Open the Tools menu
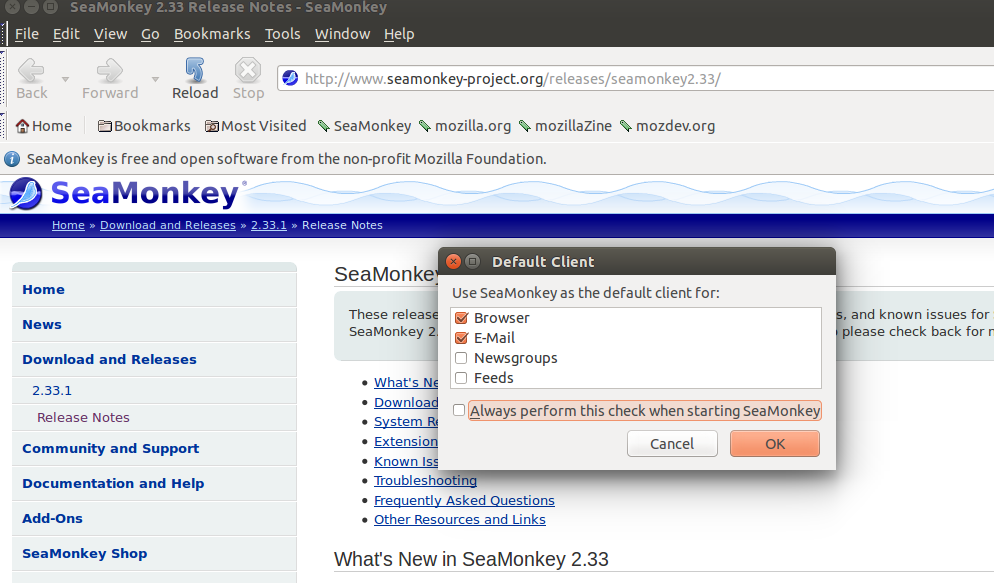Image resolution: width=994 pixels, height=583 pixels. (283, 34)
